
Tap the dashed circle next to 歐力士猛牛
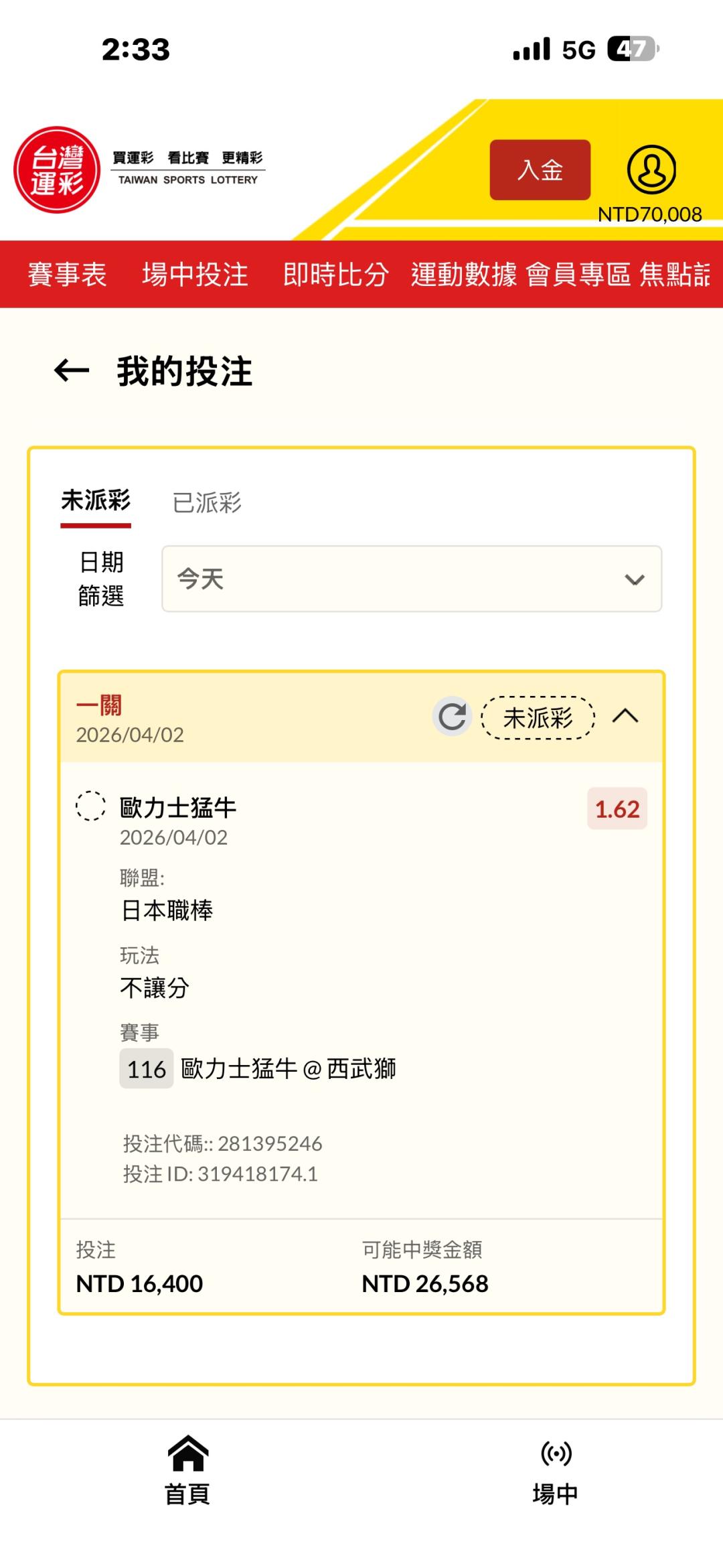90,806
